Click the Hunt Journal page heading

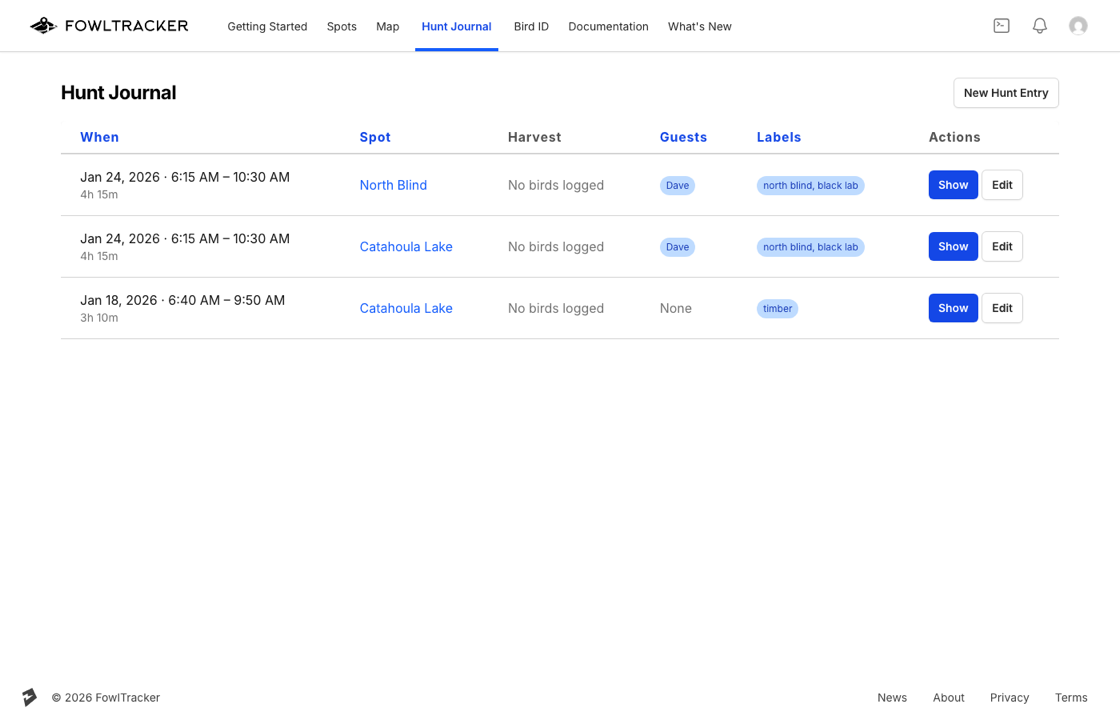119,93
